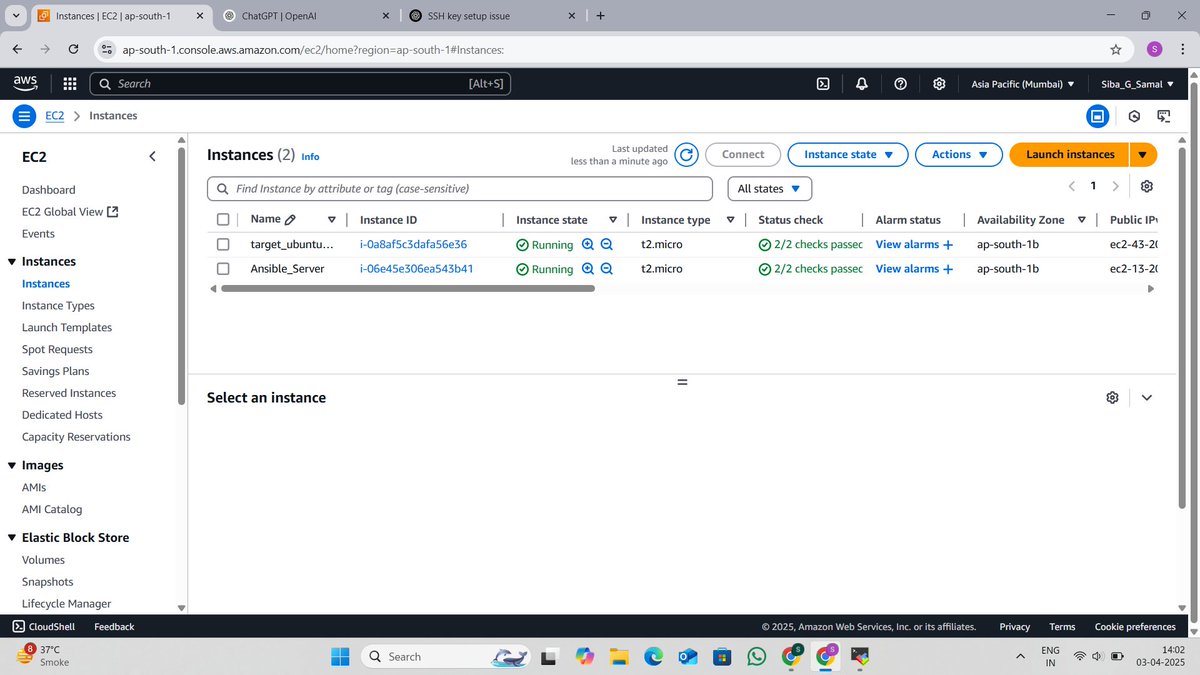Open Microsoft Edge from taskbar
This screenshot has height=675, width=1200.
pyautogui.click(x=653, y=656)
